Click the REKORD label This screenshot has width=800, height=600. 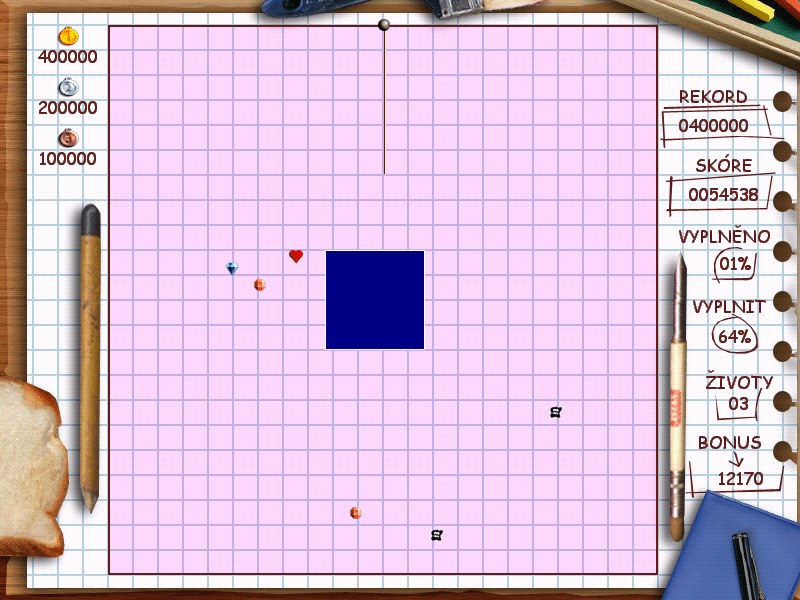pos(713,97)
